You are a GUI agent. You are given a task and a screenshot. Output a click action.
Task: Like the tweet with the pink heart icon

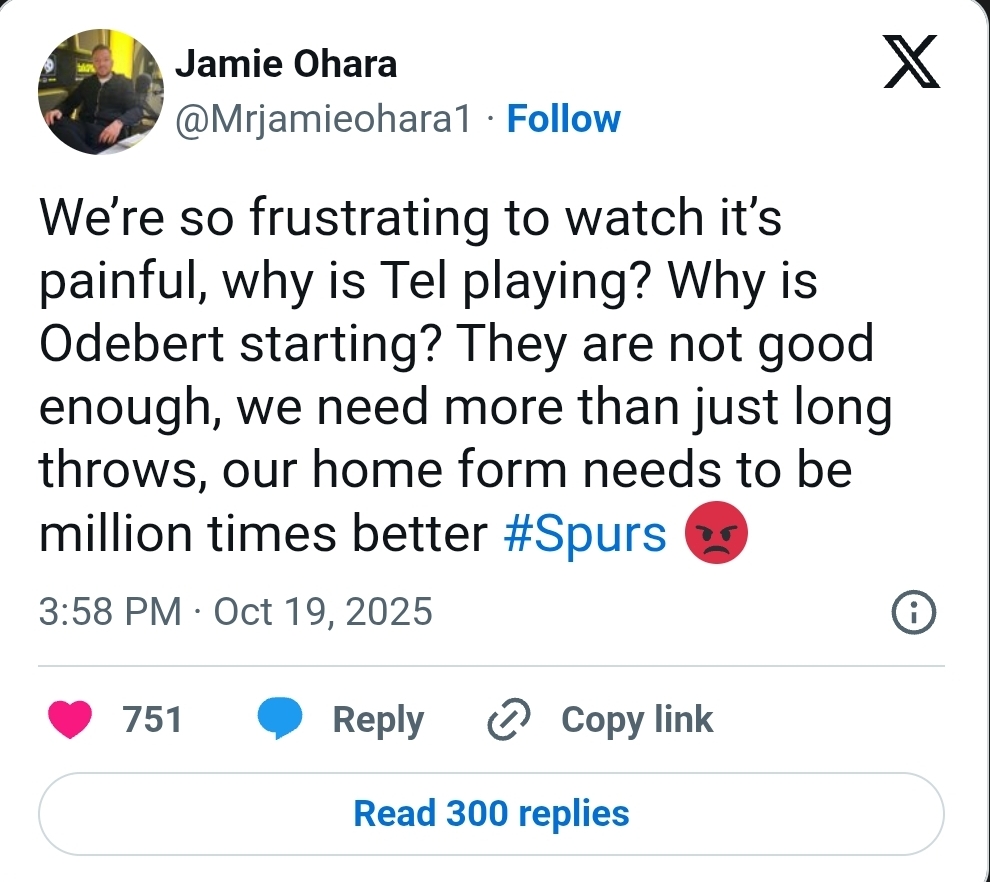point(70,720)
